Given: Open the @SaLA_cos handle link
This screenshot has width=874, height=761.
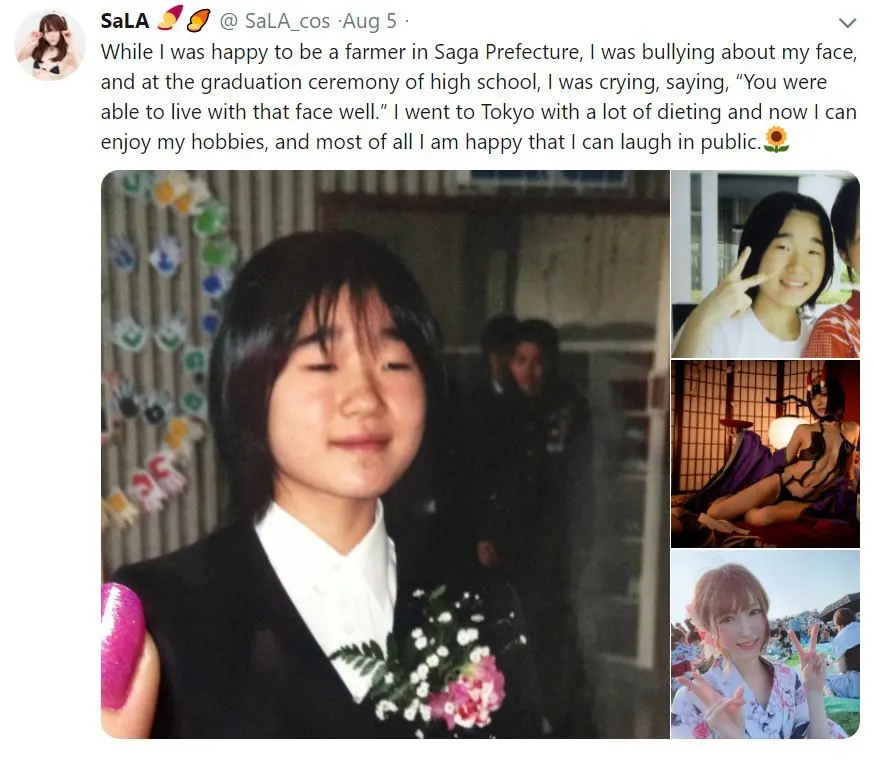Looking at the screenshot, I should tap(275, 21).
